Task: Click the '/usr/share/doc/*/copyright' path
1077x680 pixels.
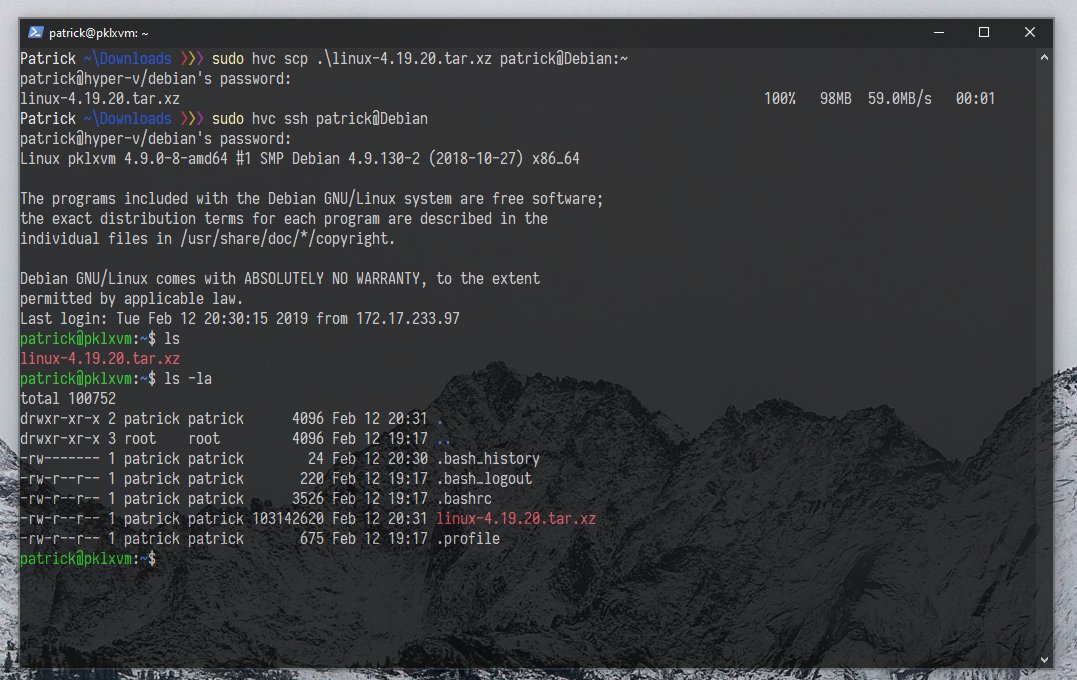Action: [x=284, y=239]
